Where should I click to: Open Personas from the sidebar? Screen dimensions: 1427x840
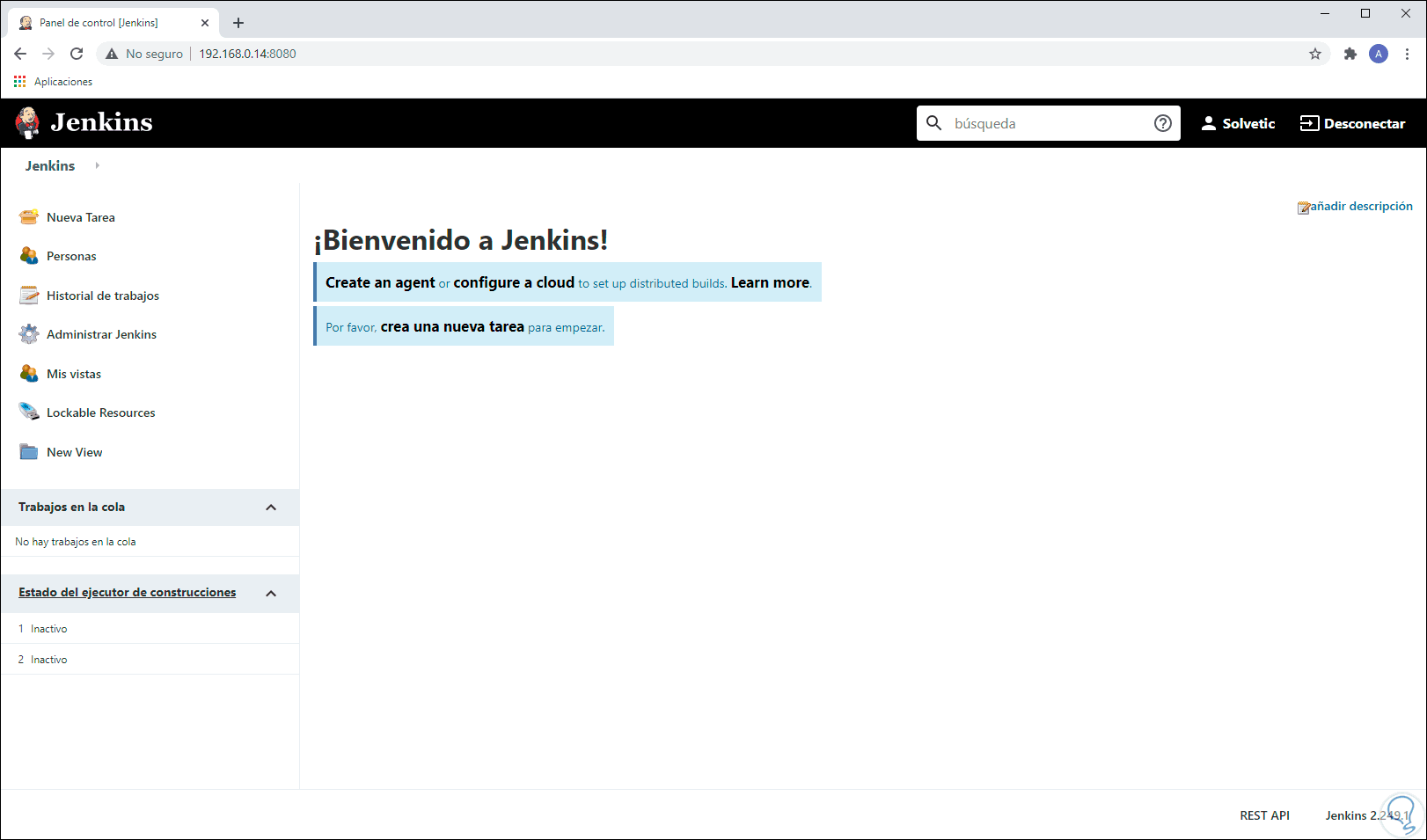pyautogui.click(x=71, y=256)
